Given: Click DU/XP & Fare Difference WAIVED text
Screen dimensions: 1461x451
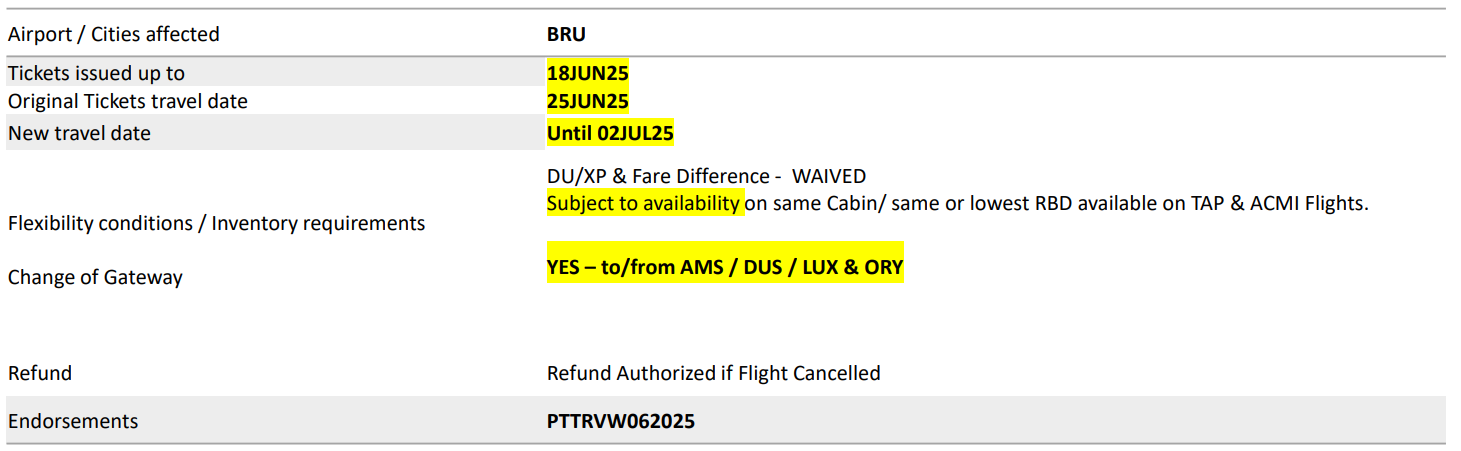Looking at the screenshot, I should pos(706,176).
